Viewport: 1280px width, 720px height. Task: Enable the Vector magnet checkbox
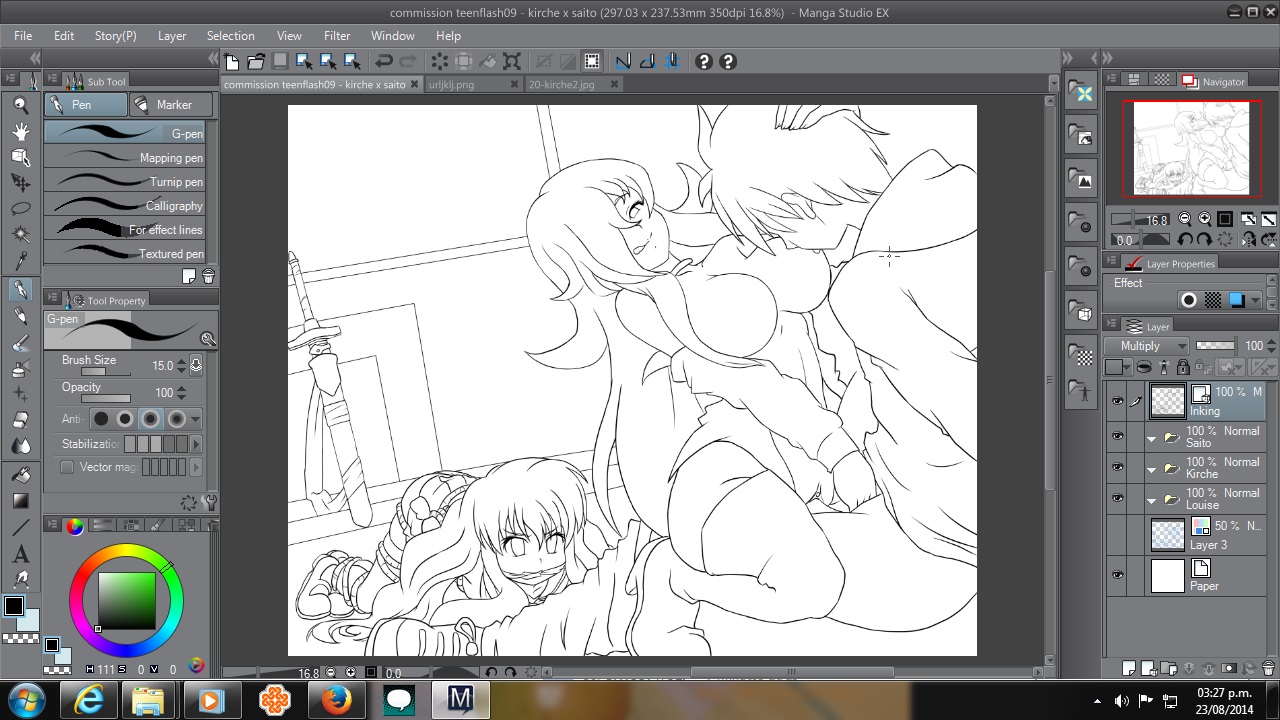click(x=67, y=467)
